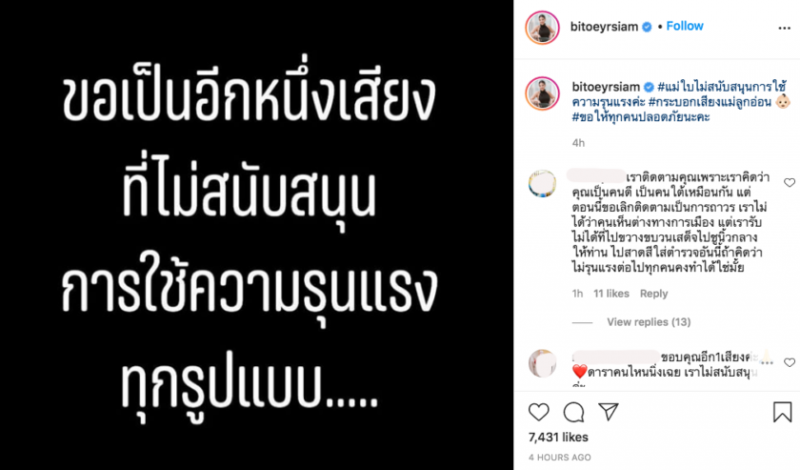Open the second commenter's avatar
Viewport: 800px width, 470px height.
pyautogui.click(x=542, y=363)
